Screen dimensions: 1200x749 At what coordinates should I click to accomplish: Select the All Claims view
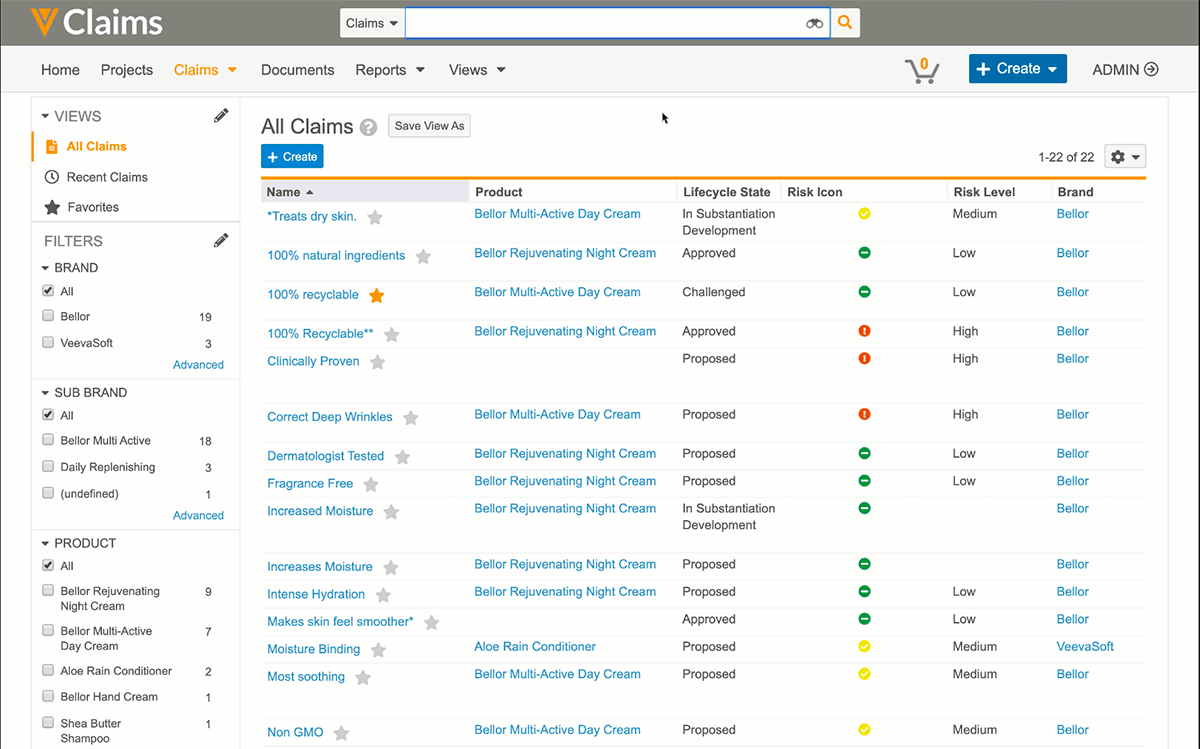97,146
